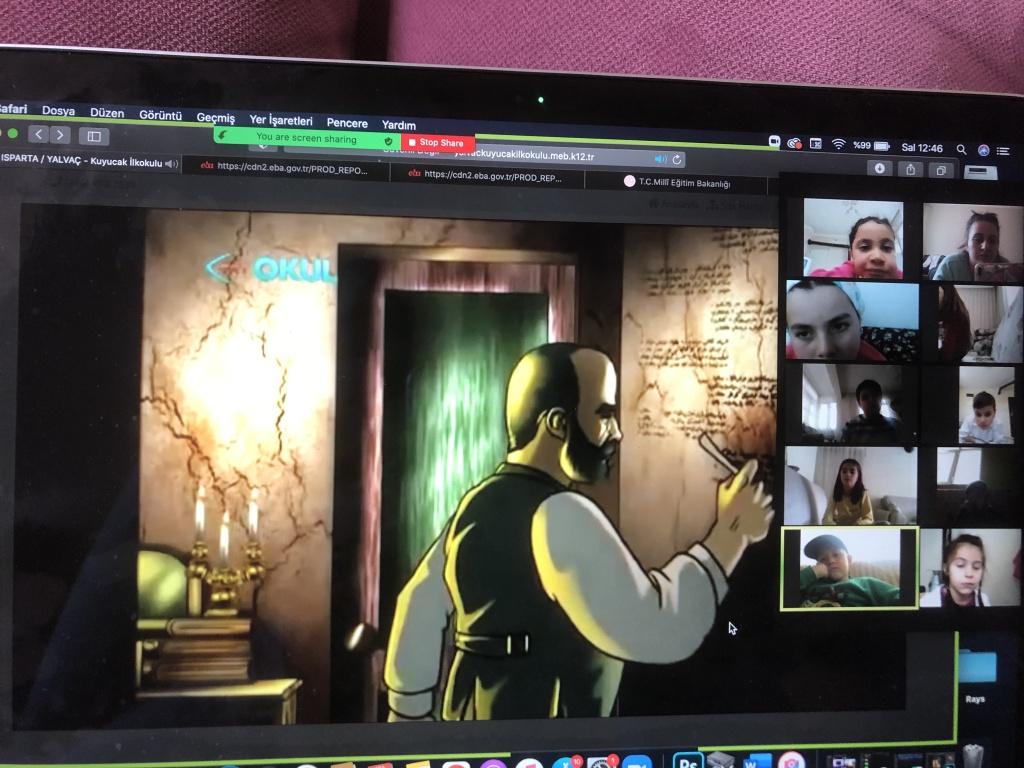Image resolution: width=1024 pixels, height=768 pixels.
Task: Open the Wi-Fi status menu
Action: click(x=838, y=145)
